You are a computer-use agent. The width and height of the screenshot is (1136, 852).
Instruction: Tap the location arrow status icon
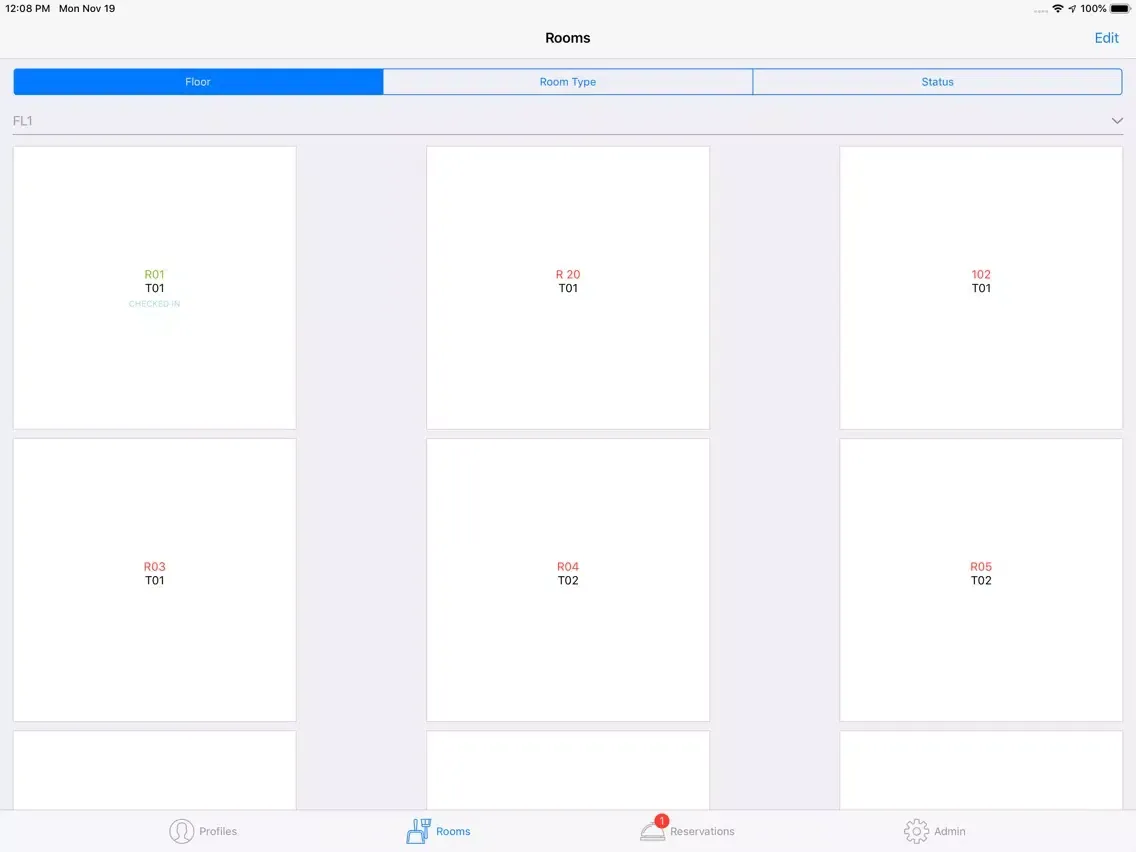(x=1072, y=9)
